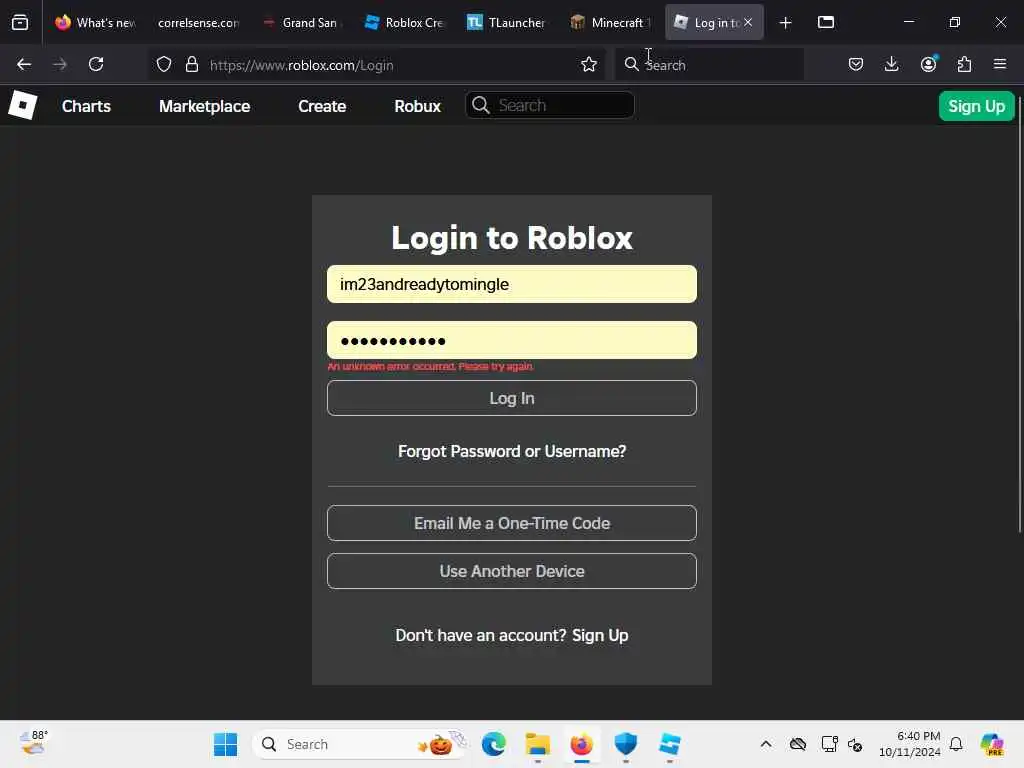
Task: Open Firefox View tabs list icon
Action: coord(20,23)
